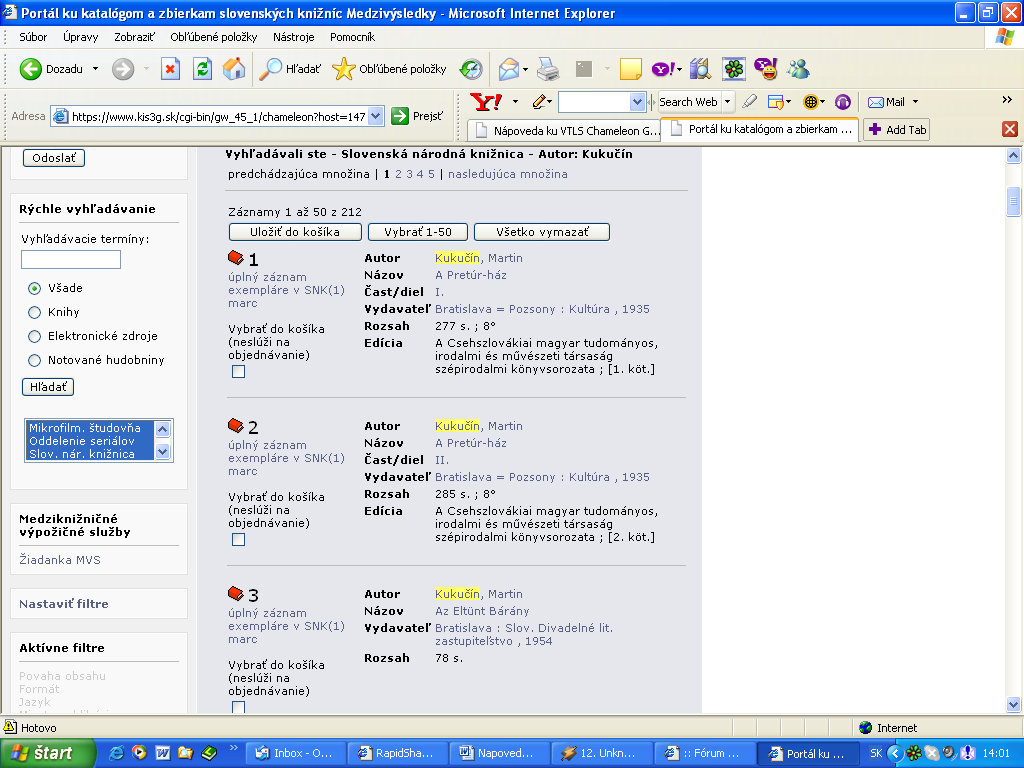The width and height of the screenshot is (1024, 768).
Task: Click the red book icon of record 1
Action: [236, 258]
